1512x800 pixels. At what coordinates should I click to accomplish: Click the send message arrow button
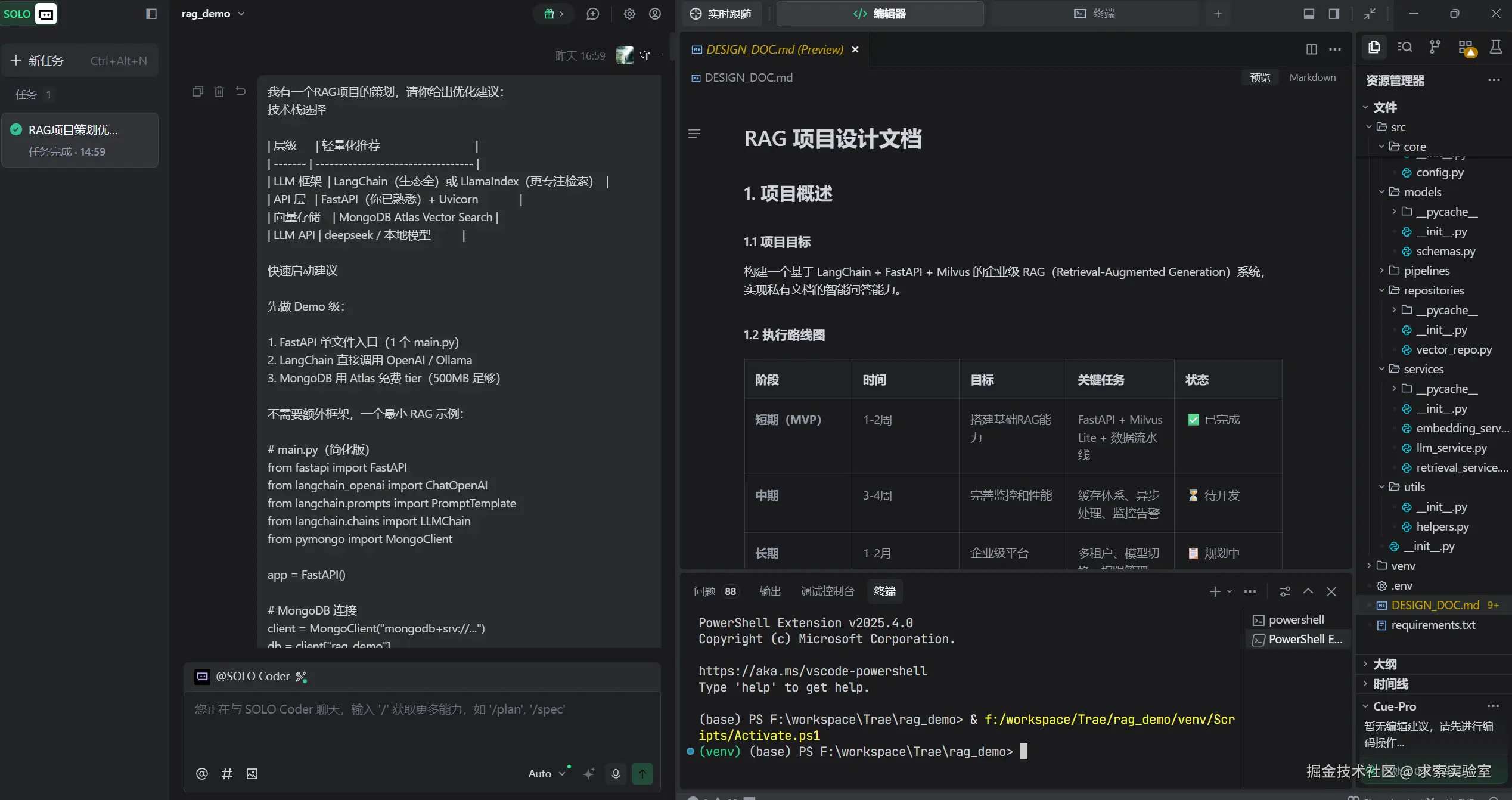[x=642, y=773]
